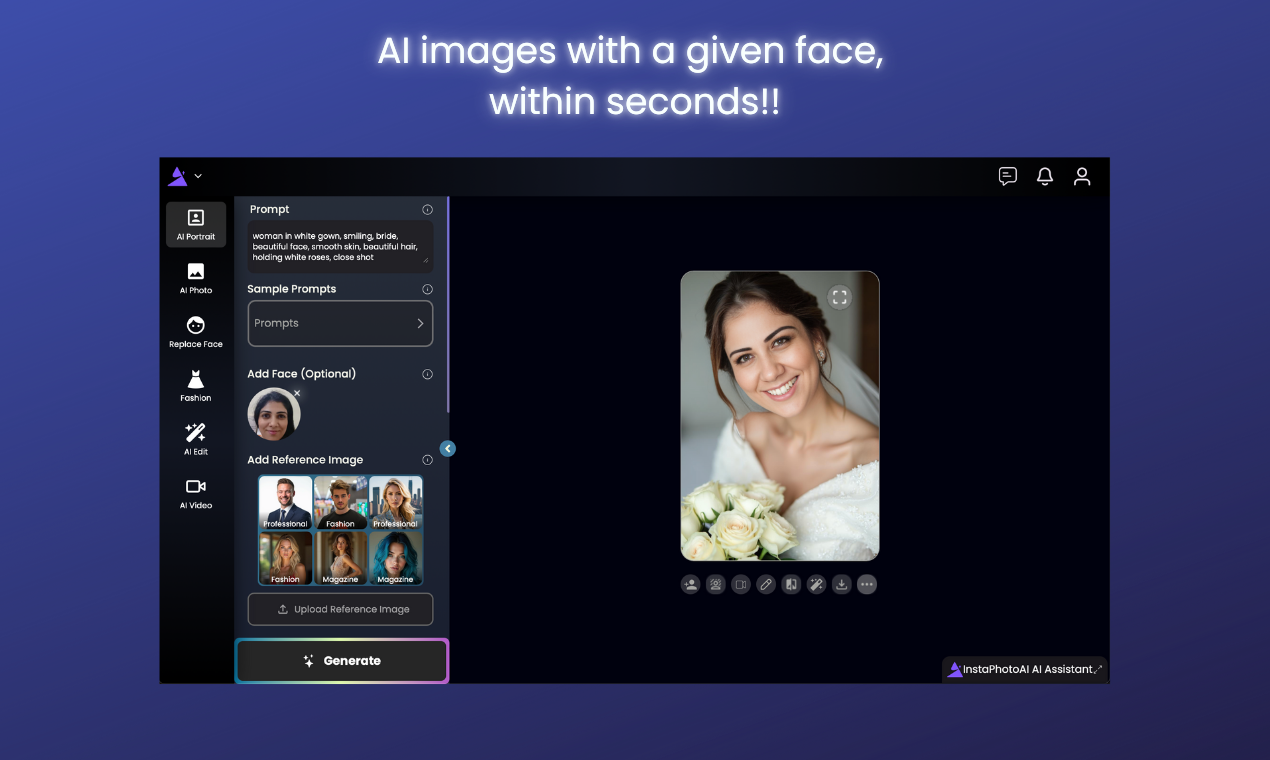View the image fullscreen with expand icon
The image size is (1270, 760).
pos(840,297)
